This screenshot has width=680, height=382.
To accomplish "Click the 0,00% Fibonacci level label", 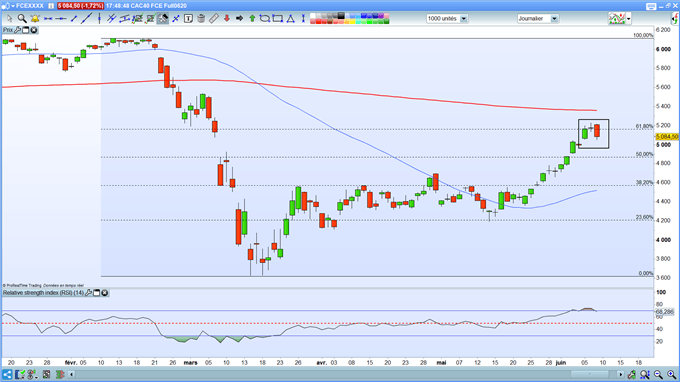I will tap(645, 273).
